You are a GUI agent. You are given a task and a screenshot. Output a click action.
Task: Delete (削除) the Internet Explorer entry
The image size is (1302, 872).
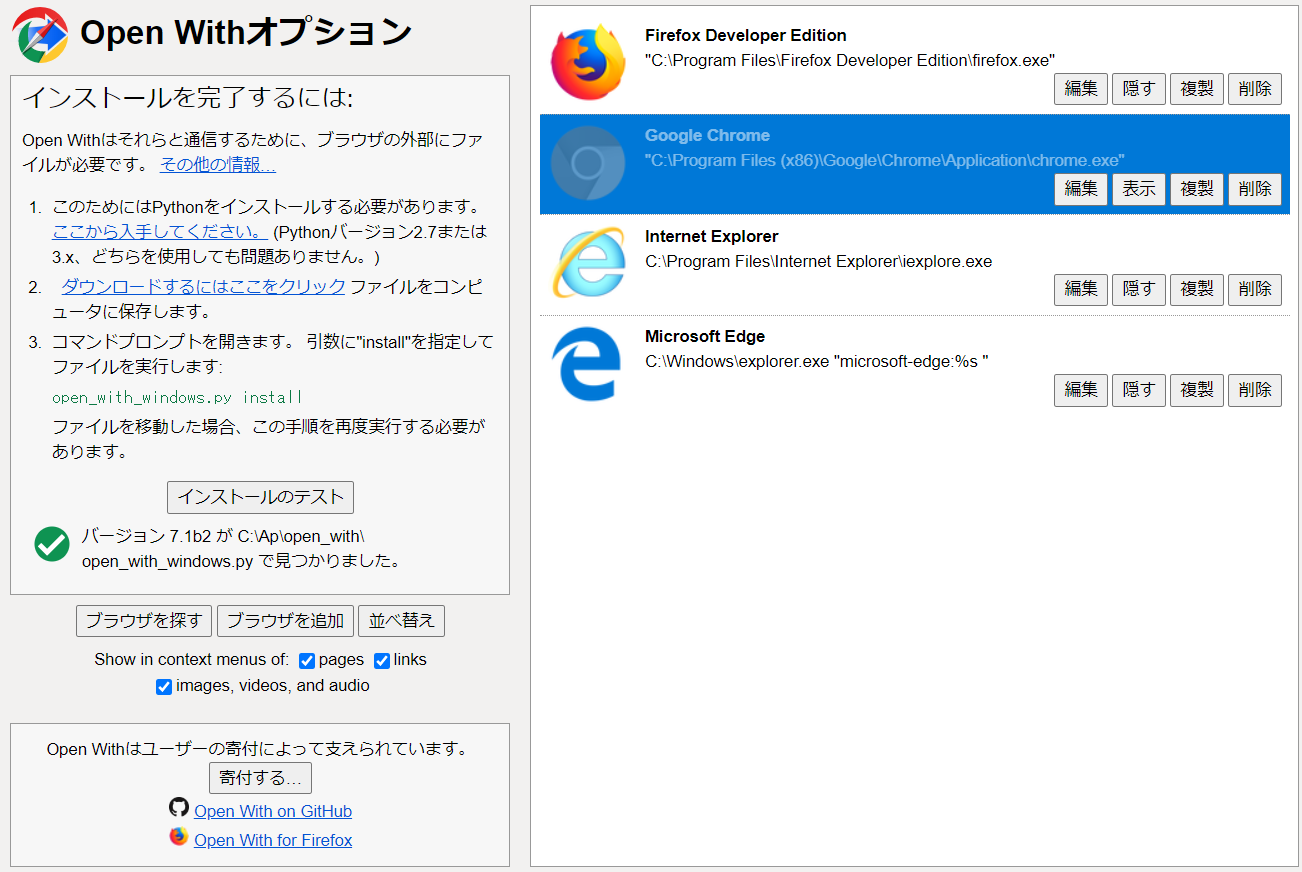click(1255, 289)
